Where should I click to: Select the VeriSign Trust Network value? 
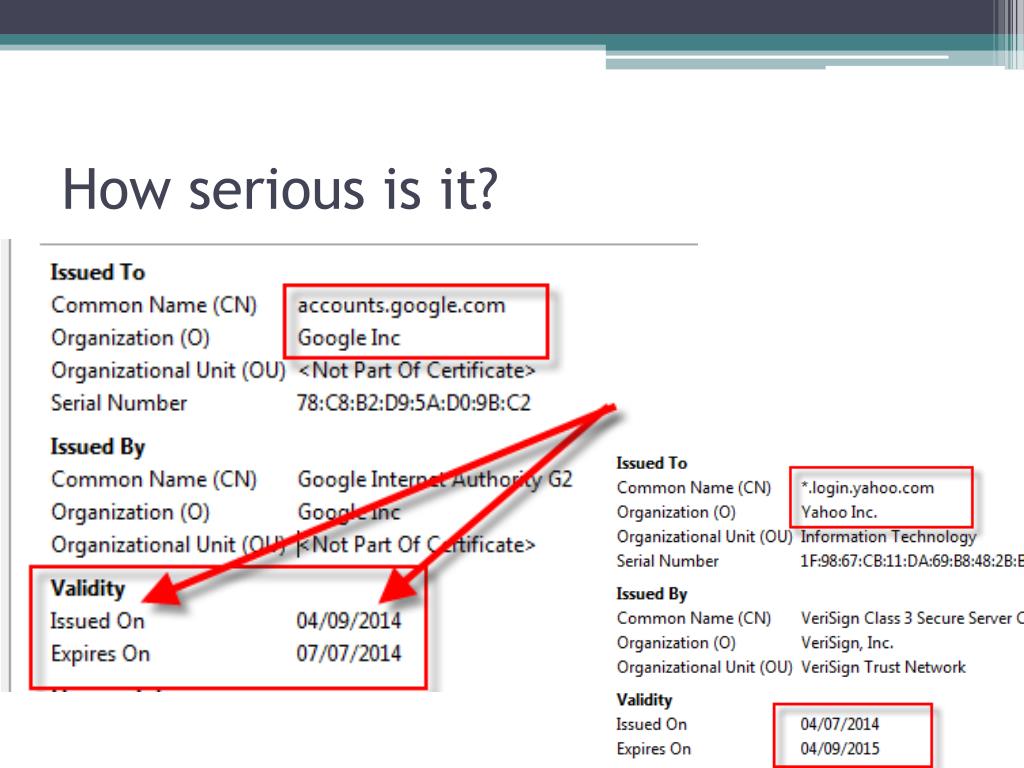883,667
